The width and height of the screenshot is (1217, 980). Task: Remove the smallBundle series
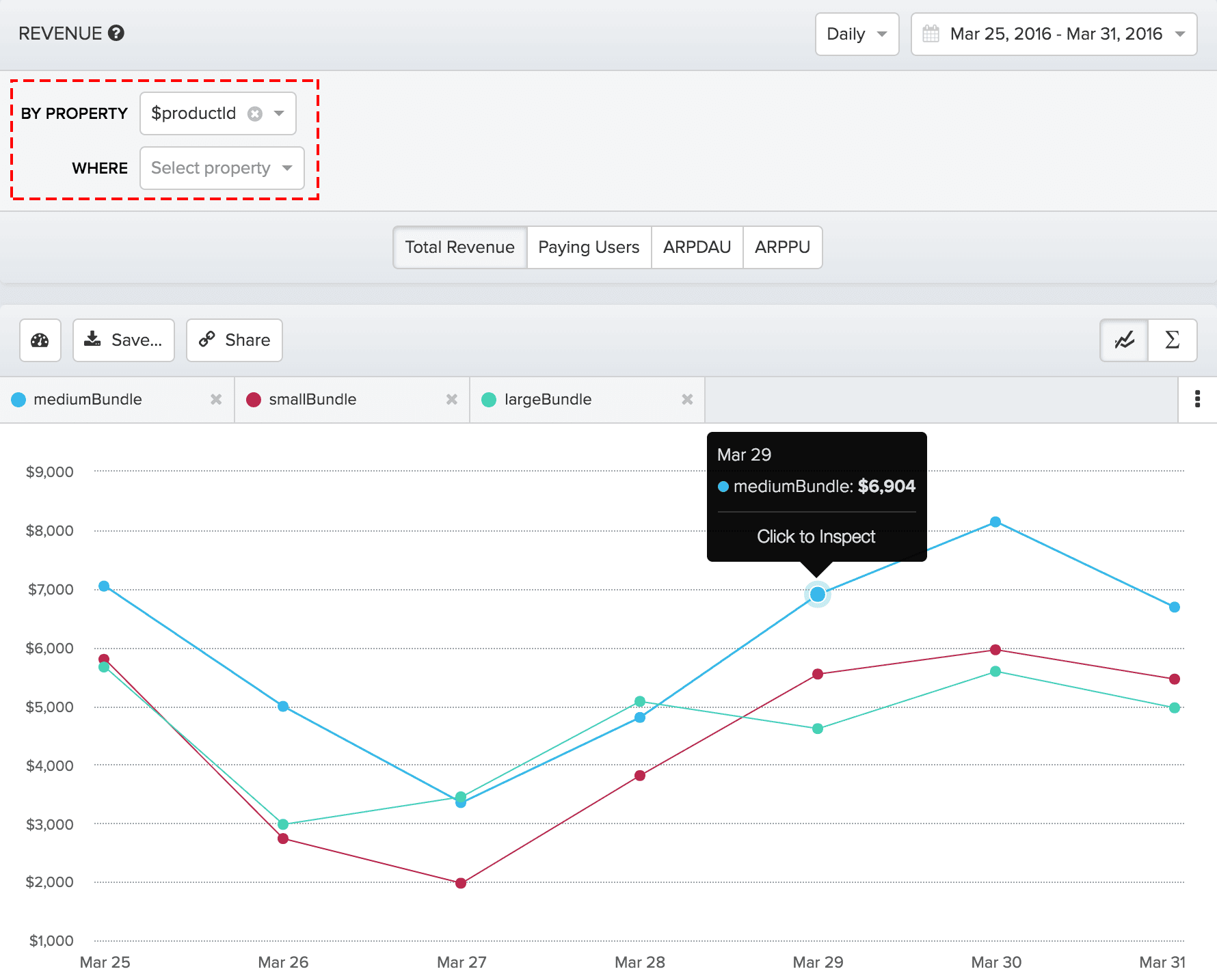coord(452,400)
